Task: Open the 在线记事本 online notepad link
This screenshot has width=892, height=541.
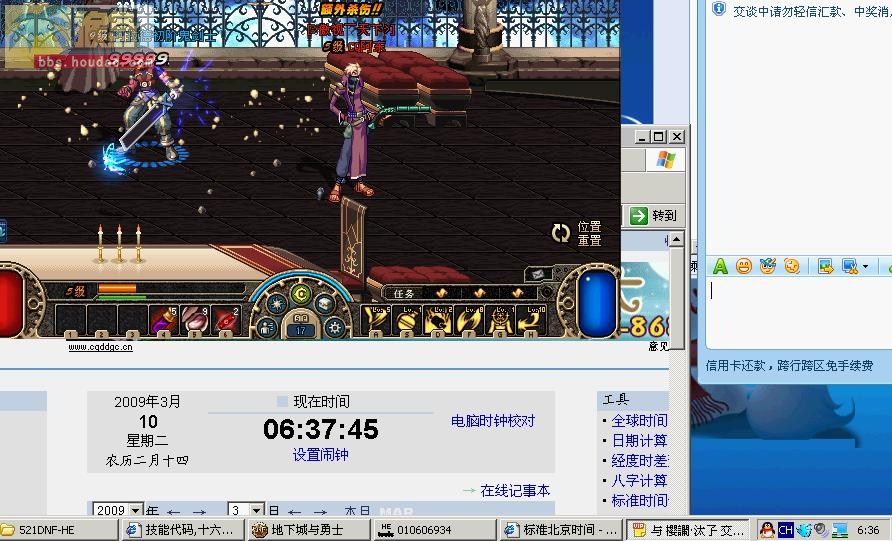Action: pyautogui.click(x=515, y=490)
